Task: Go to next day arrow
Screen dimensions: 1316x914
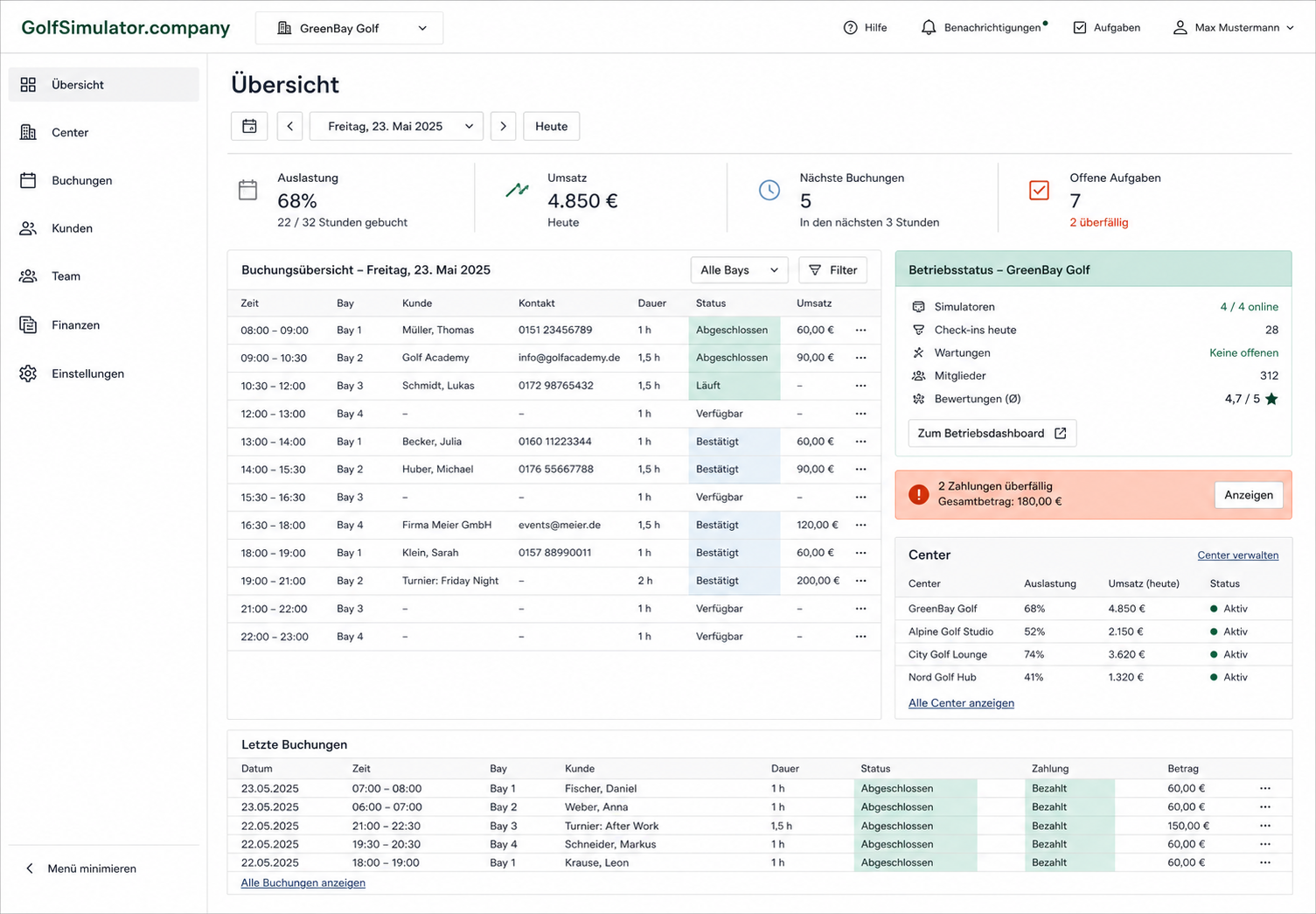Action: pos(503,126)
